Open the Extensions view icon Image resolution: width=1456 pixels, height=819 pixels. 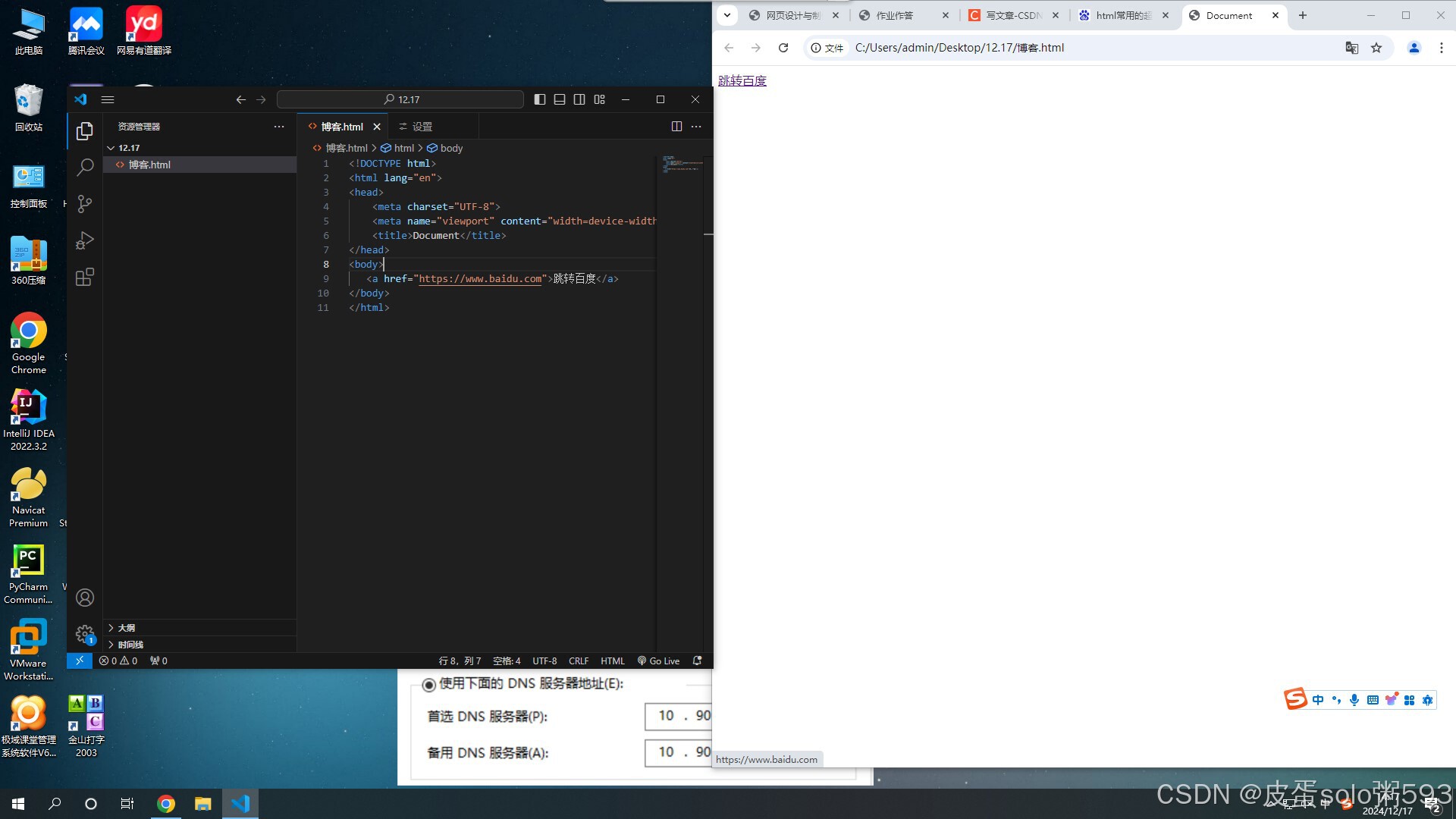click(85, 277)
